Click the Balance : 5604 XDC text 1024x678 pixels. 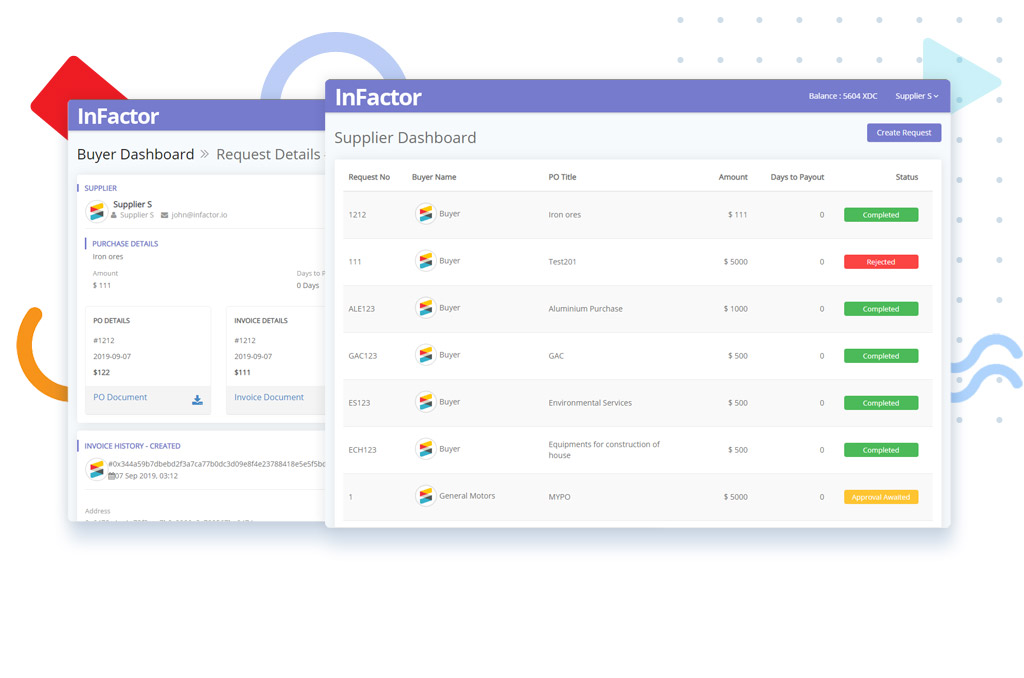click(842, 96)
